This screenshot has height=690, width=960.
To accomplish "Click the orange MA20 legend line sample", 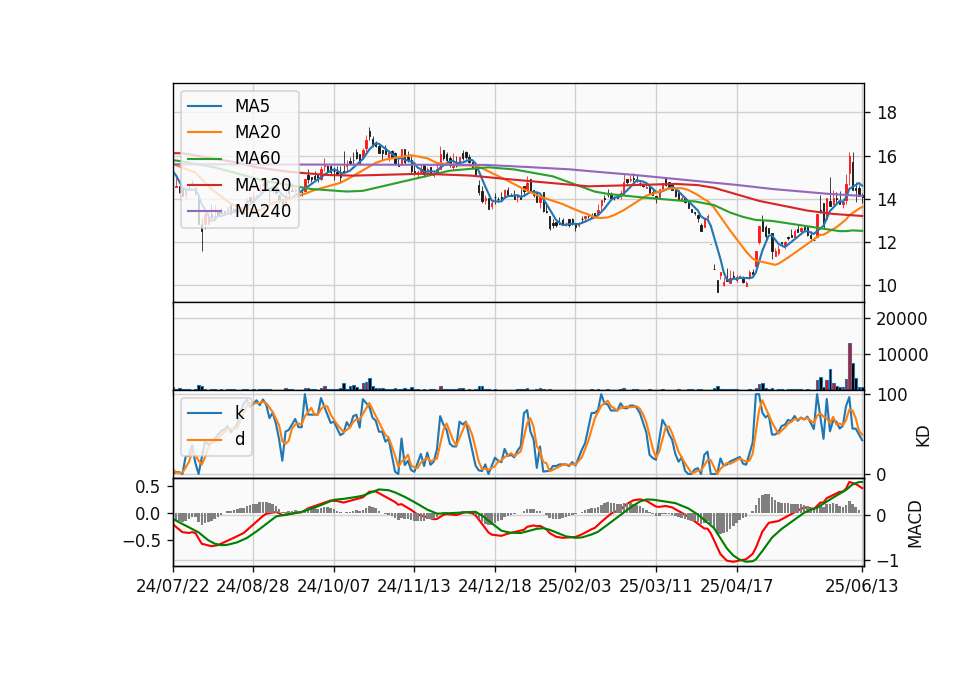I will click(204, 132).
